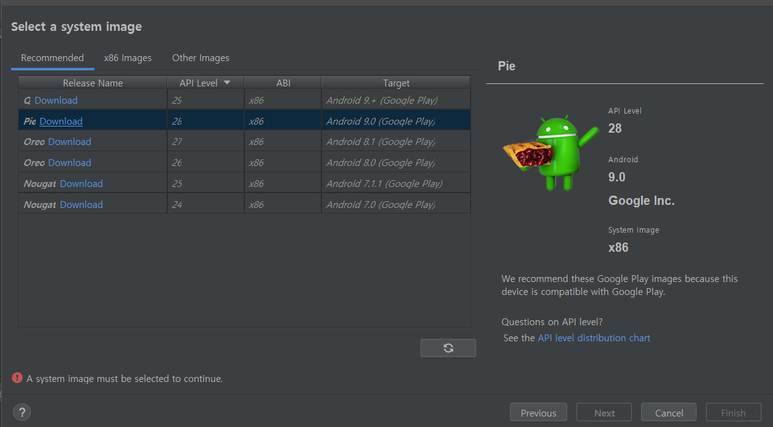This screenshot has width=773, height=427.
Task: Click the 'Select a system image' title
Action: (x=76, y=27)
